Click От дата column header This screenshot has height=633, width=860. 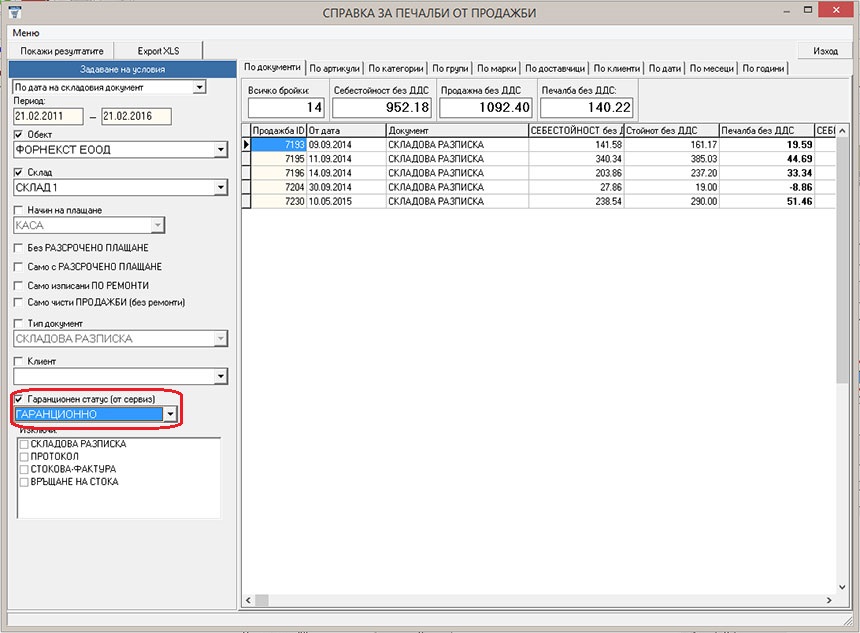[x=346, y=131]
